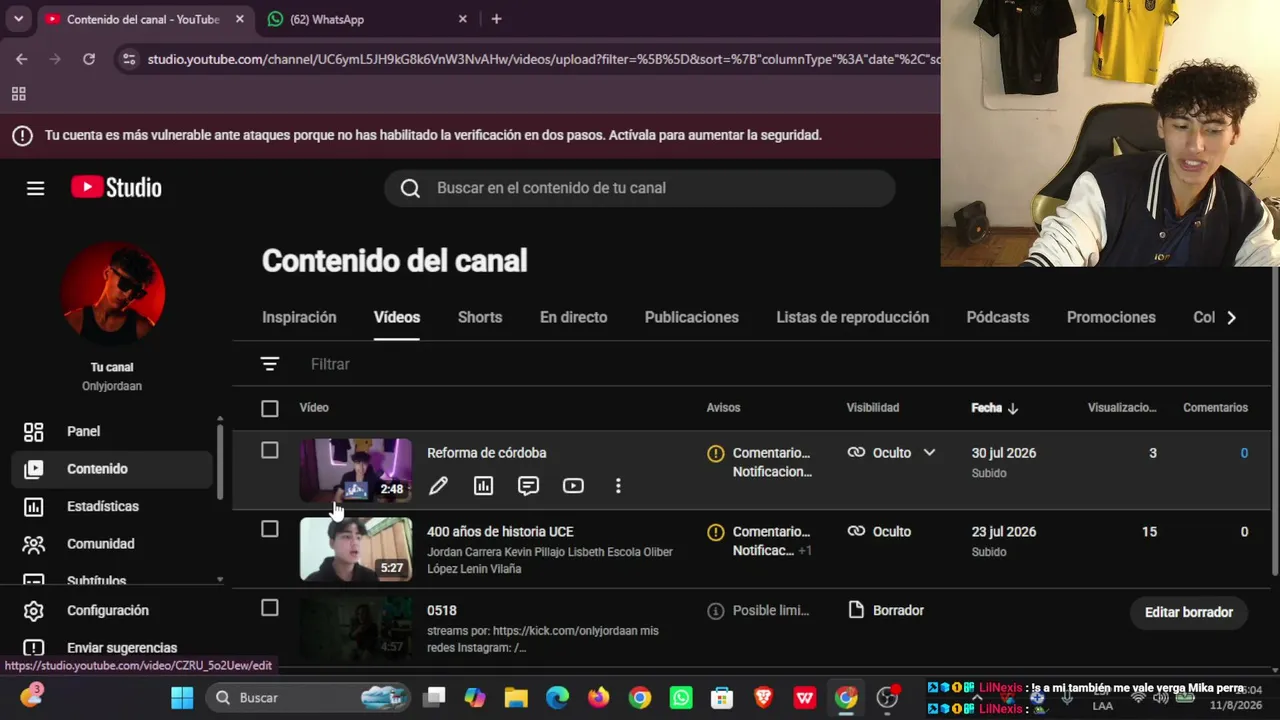Screen dimensions: 1280x720
Task: Open the Listas de reproducción tab
Action: click(853, 318)
